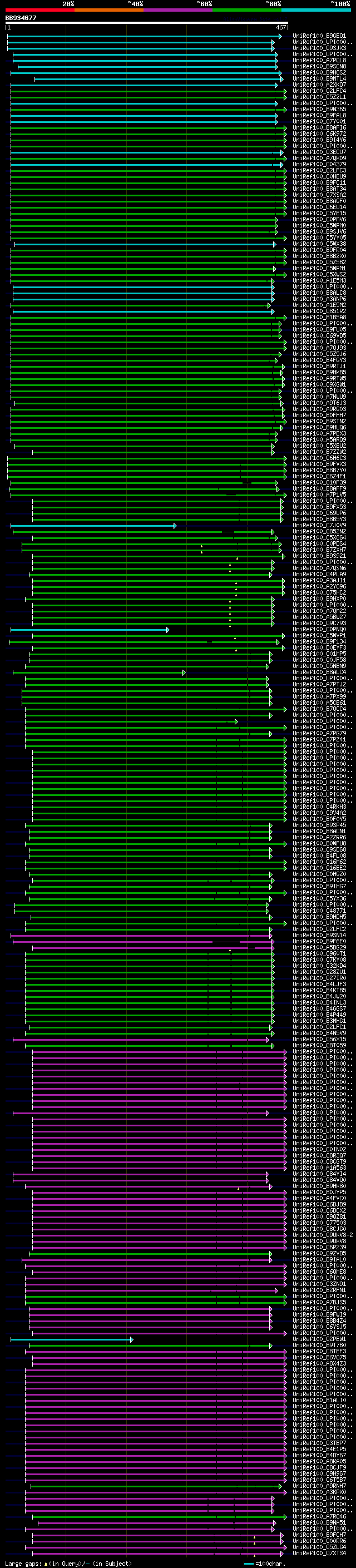Select the UniRef100_Q69VD5 label
Screen dimensions: 356x1568
tap(319, 336)
